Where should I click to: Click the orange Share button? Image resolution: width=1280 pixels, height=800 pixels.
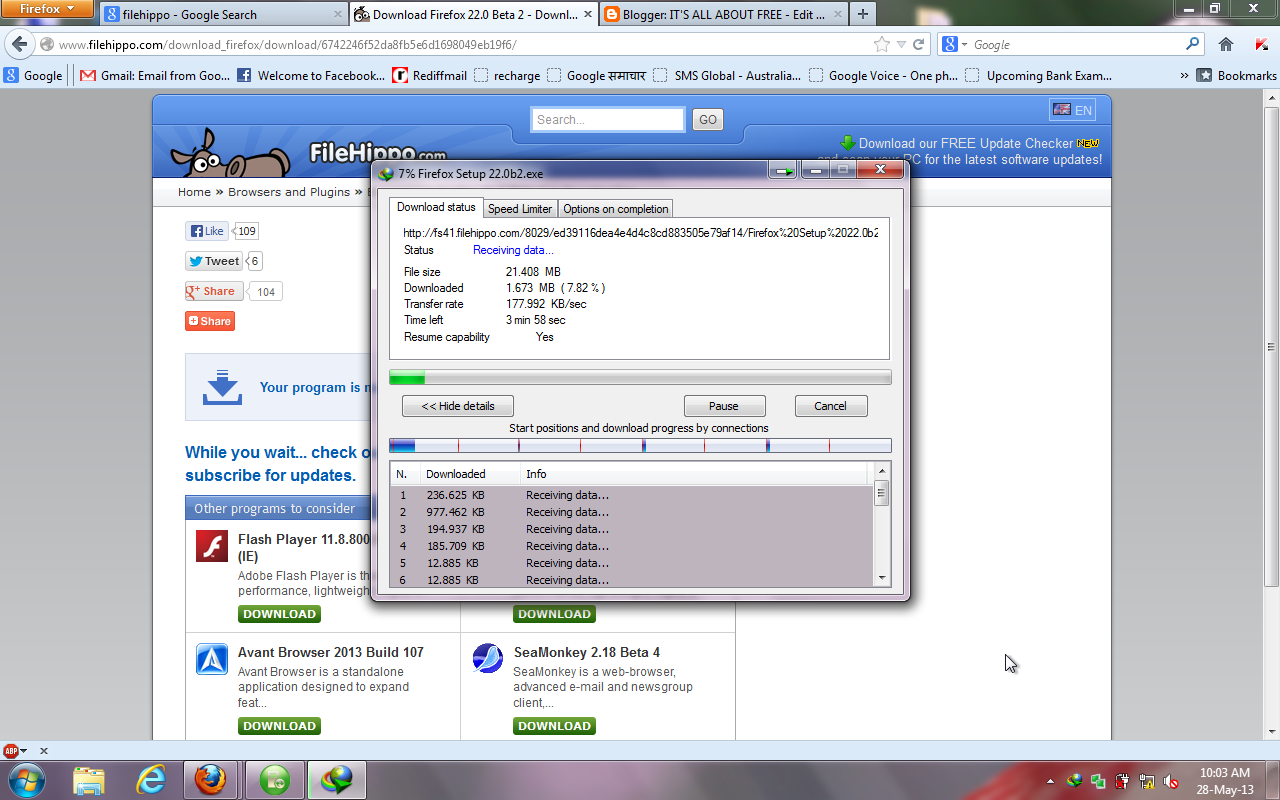[210, 321]
